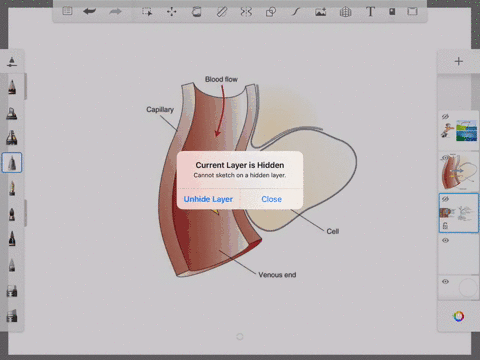Select the Text tool
The width and height of the screenshot is (480, 360).
(370, 12)
